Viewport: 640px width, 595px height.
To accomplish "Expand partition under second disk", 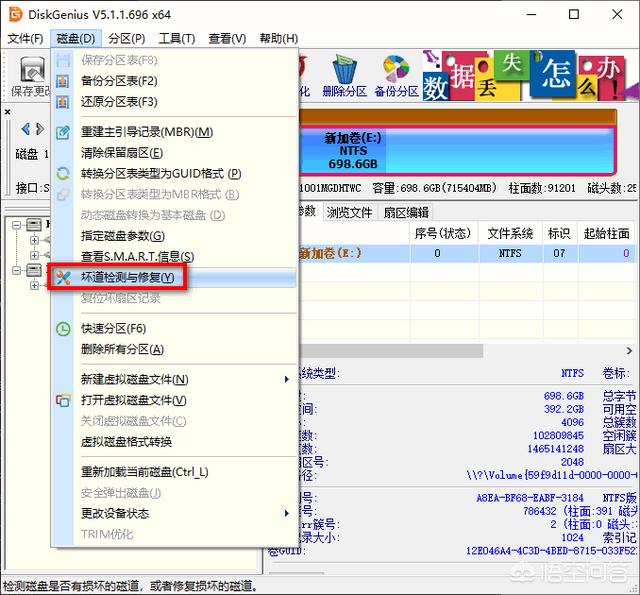I will (34, 285).
